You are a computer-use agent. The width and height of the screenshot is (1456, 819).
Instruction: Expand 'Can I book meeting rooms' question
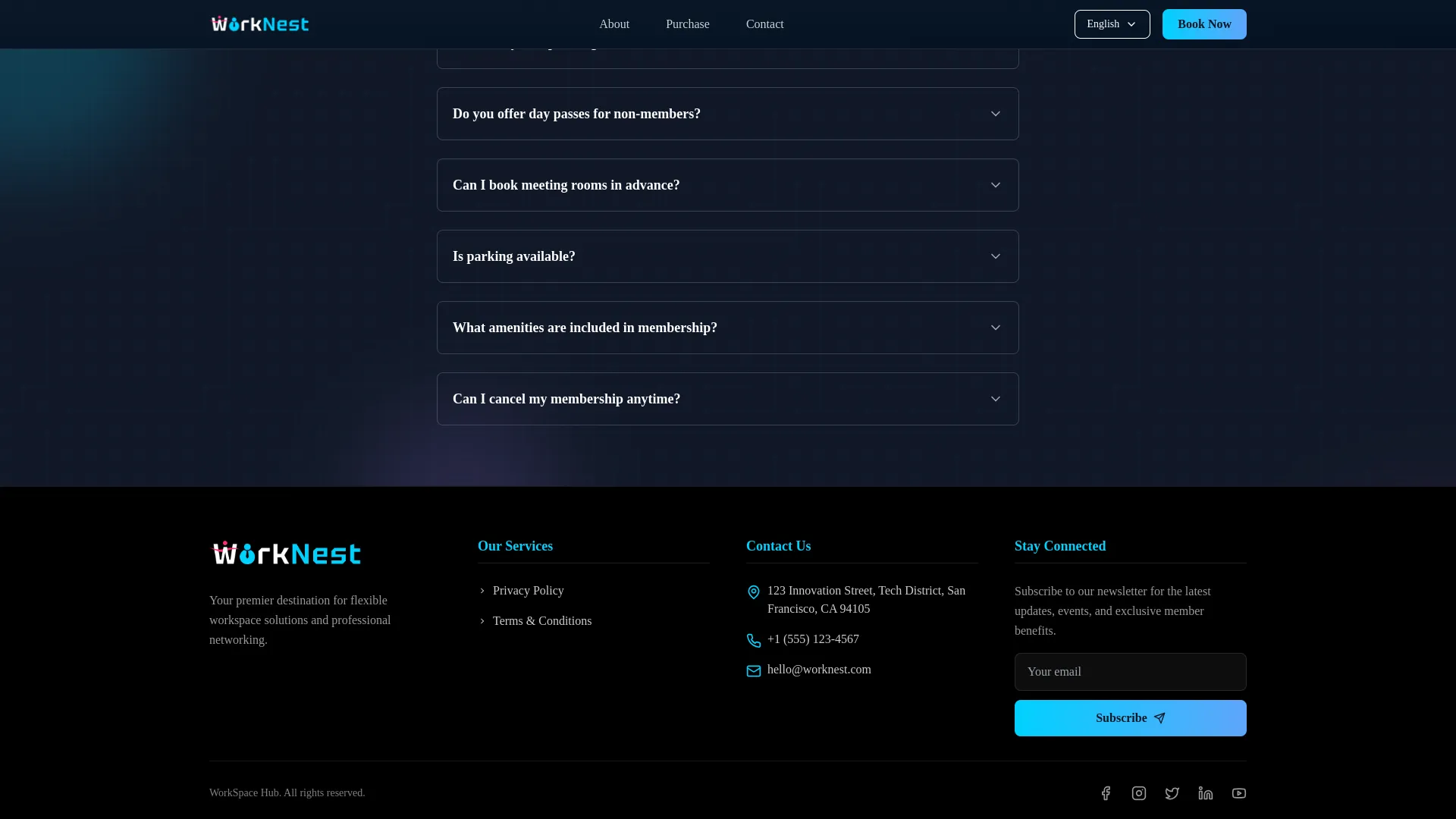[727, 185]
